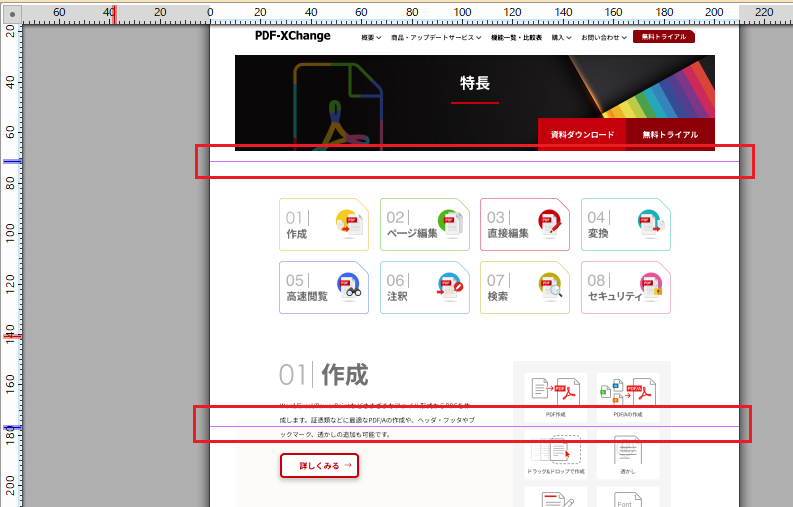The height and width of the screenshot is (507, 793).
Task: Click the 詳しくみる button
Action: point(320,466)
